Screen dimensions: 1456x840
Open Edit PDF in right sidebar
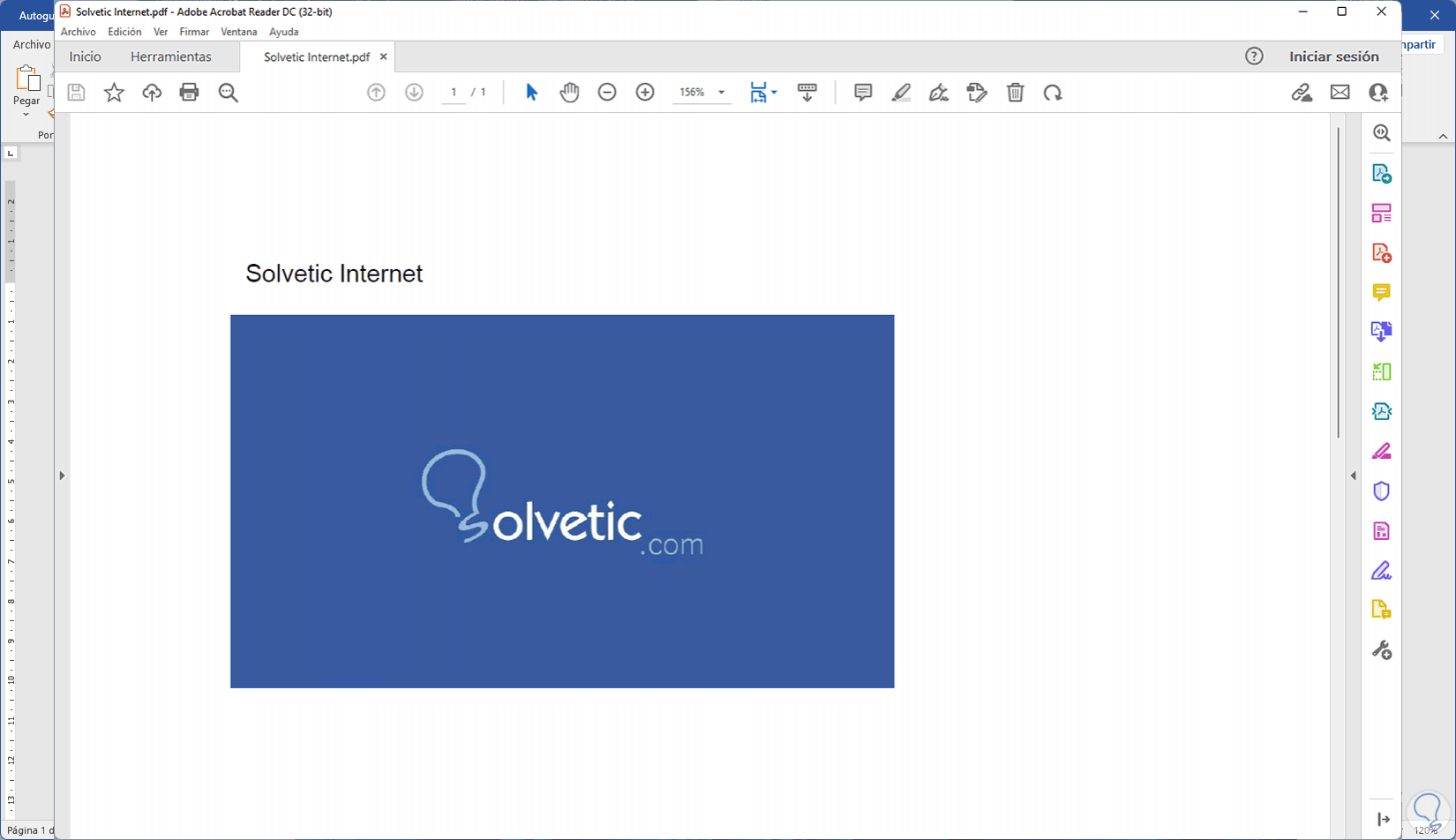[1382, 214]
